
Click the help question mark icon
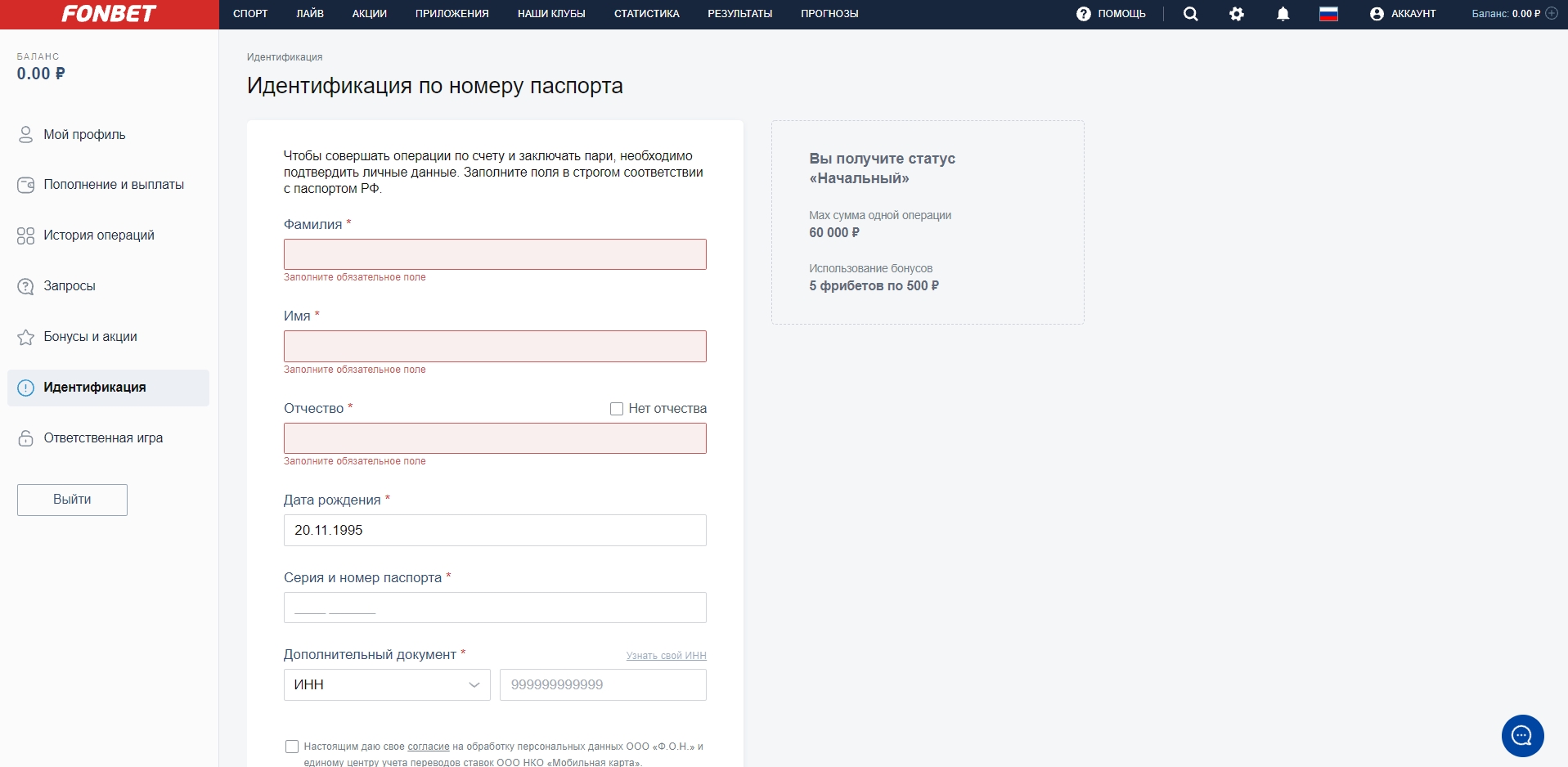point(1084,14)
